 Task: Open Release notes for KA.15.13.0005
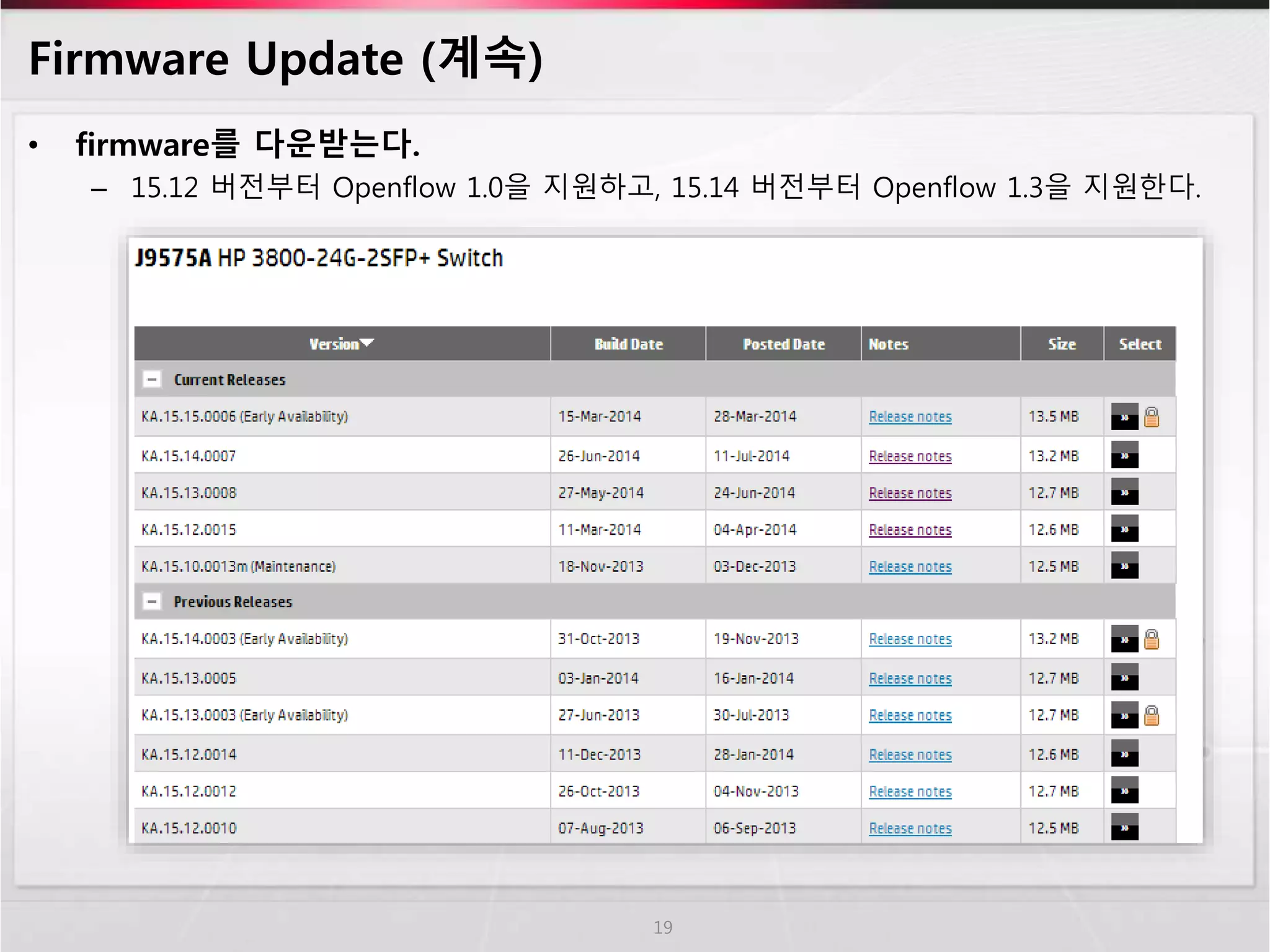coord(910,679)
